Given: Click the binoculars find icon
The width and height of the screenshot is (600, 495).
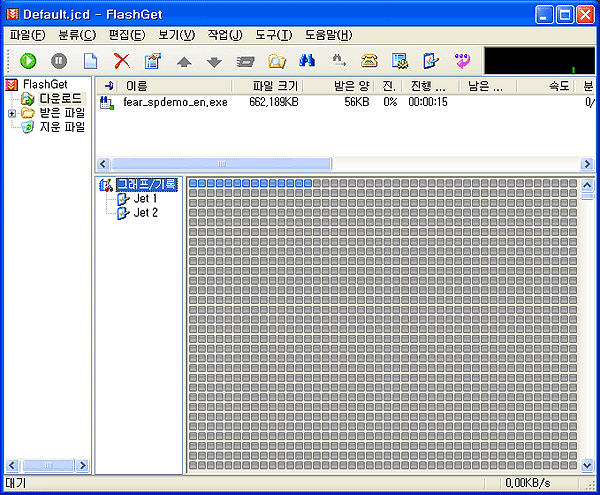Looking at the screenshot, I should pyautogui.click(x=307, y=60).
